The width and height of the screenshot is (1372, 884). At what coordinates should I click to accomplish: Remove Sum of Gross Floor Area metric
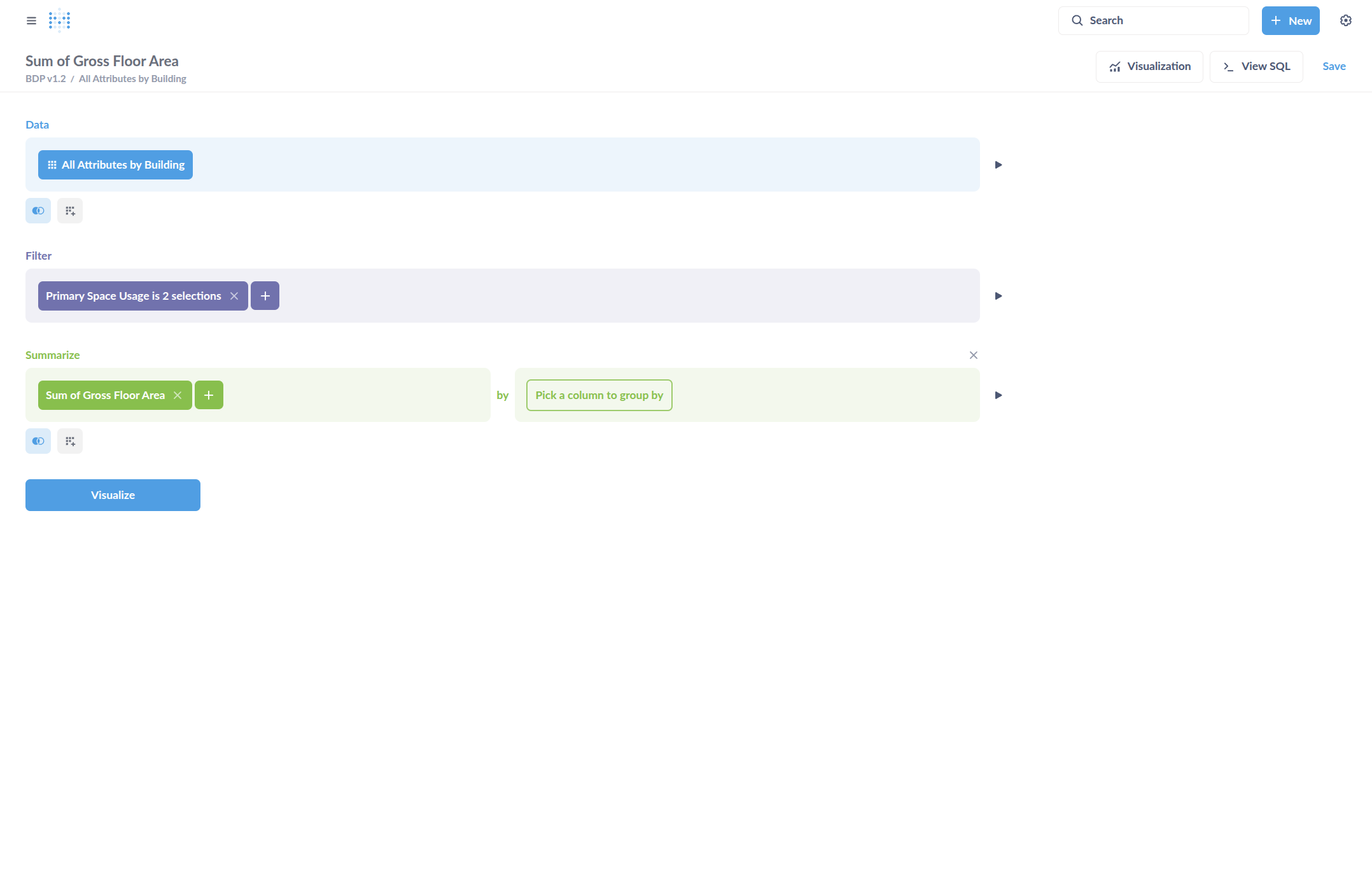[178, 395]
